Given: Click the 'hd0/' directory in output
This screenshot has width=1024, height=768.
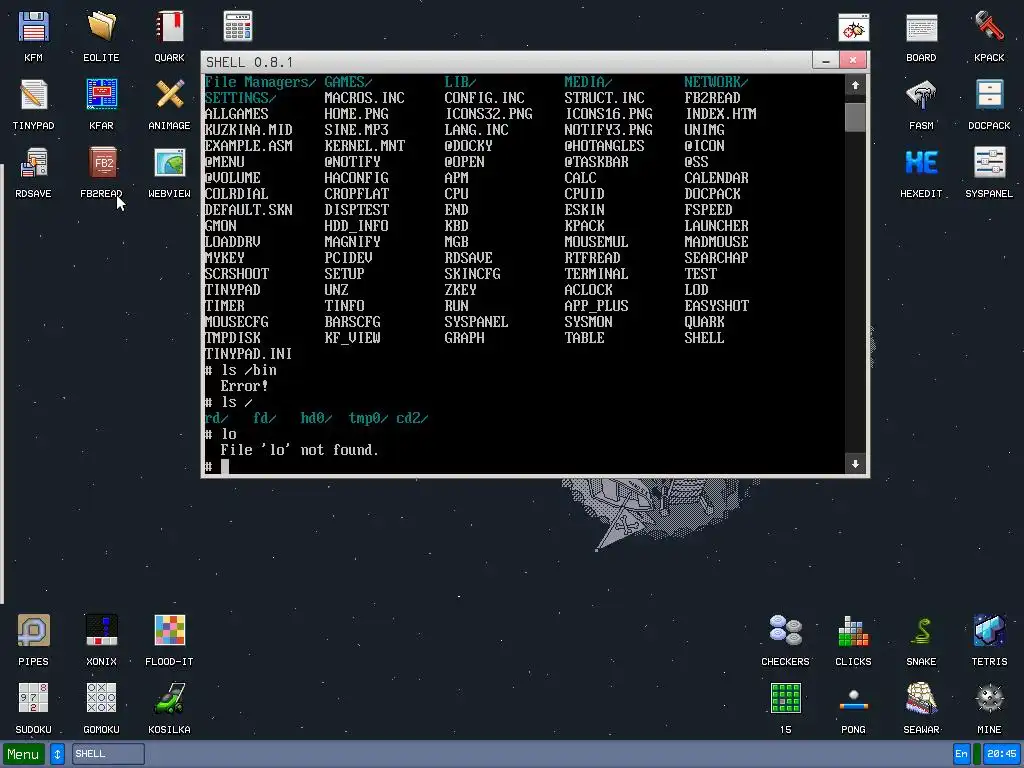Looking at the screenshot, I should pyautogui.click(x=316, y=418).
